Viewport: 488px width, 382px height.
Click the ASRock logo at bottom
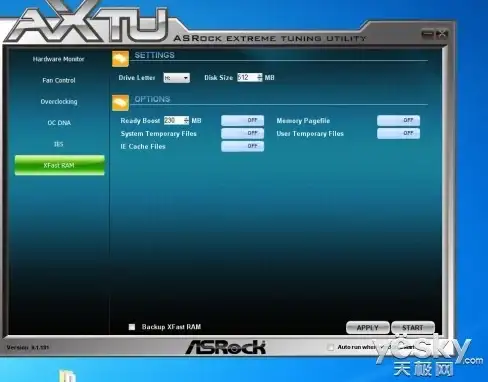pos(226,347)
